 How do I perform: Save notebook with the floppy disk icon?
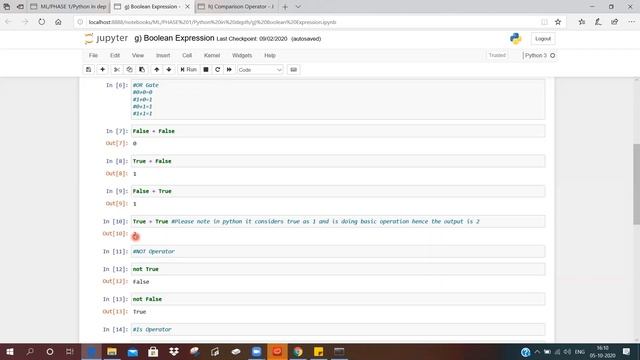(89, 70)
